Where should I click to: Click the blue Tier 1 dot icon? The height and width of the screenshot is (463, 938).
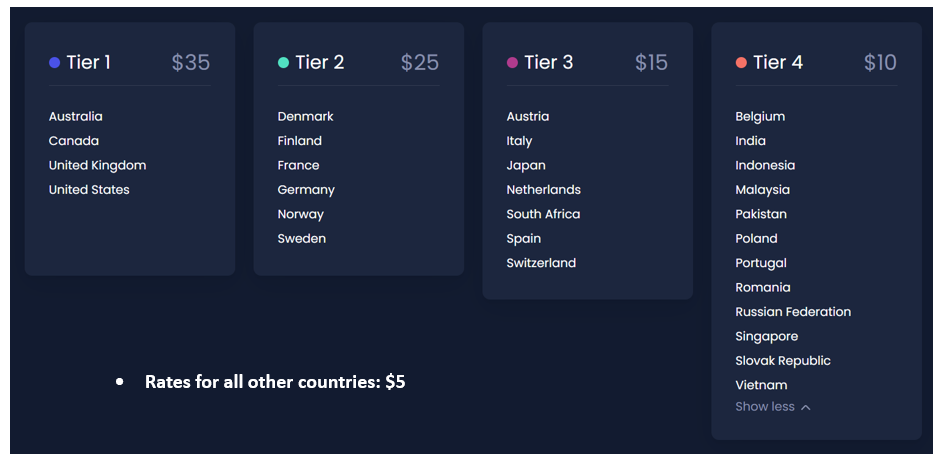pyautogui.click(x=55, y=63)
